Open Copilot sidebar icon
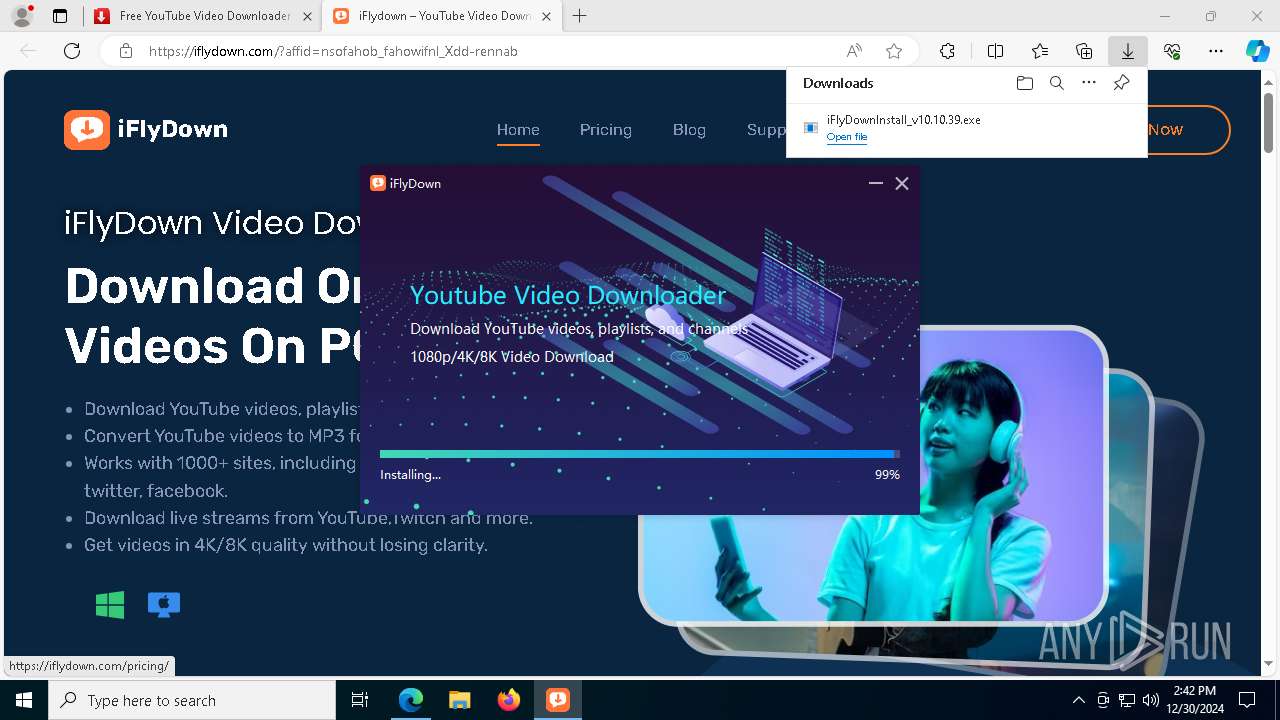This screenshot has width=1280, height=720. 1257,51
